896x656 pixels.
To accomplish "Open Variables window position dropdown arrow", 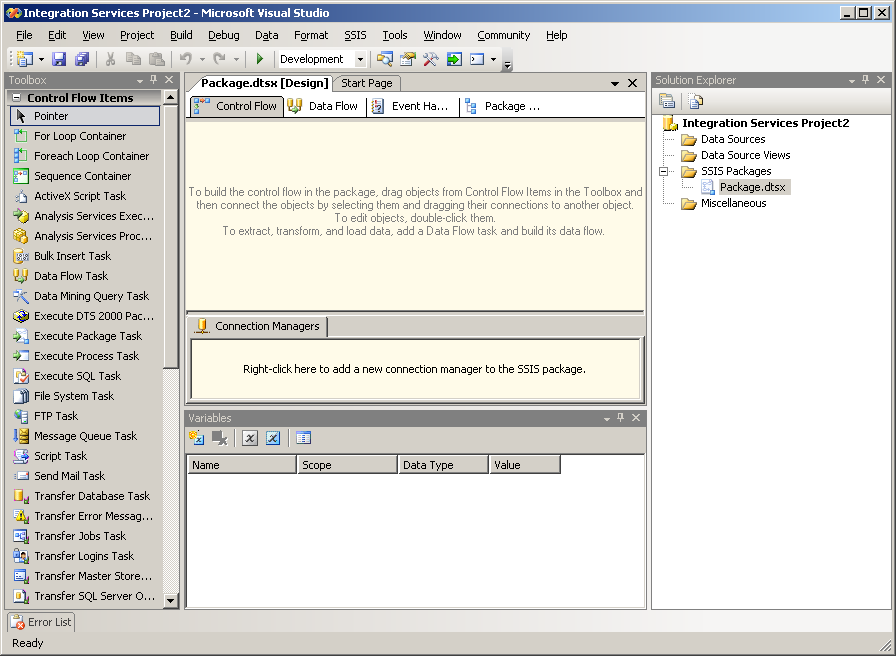I will 607,418.
